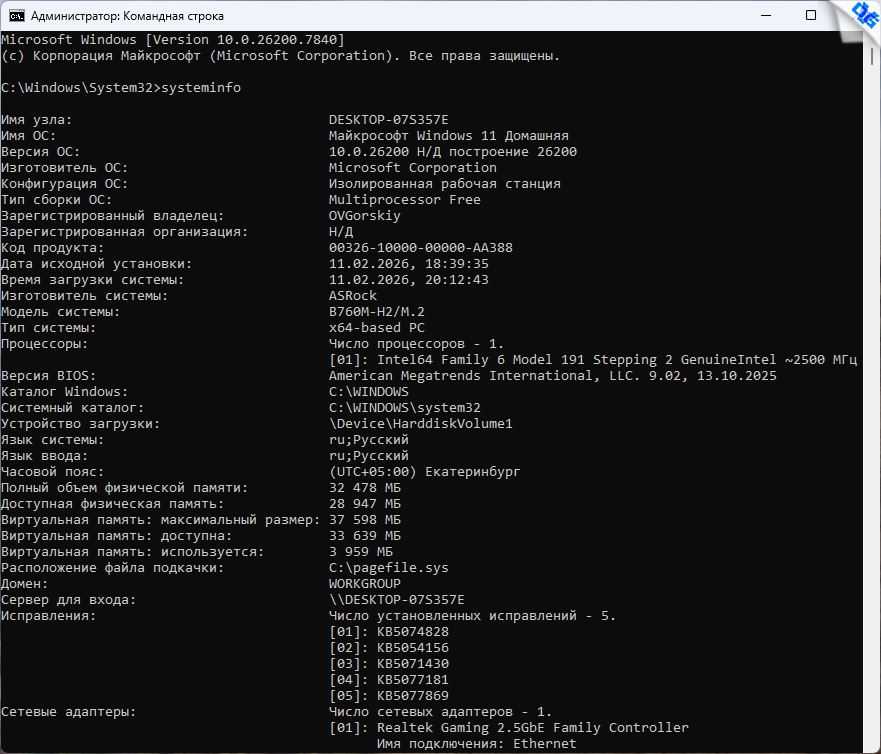Click 'Число установленных исправлений - 5.' line

pyautogui.click(x=473, y=616)
